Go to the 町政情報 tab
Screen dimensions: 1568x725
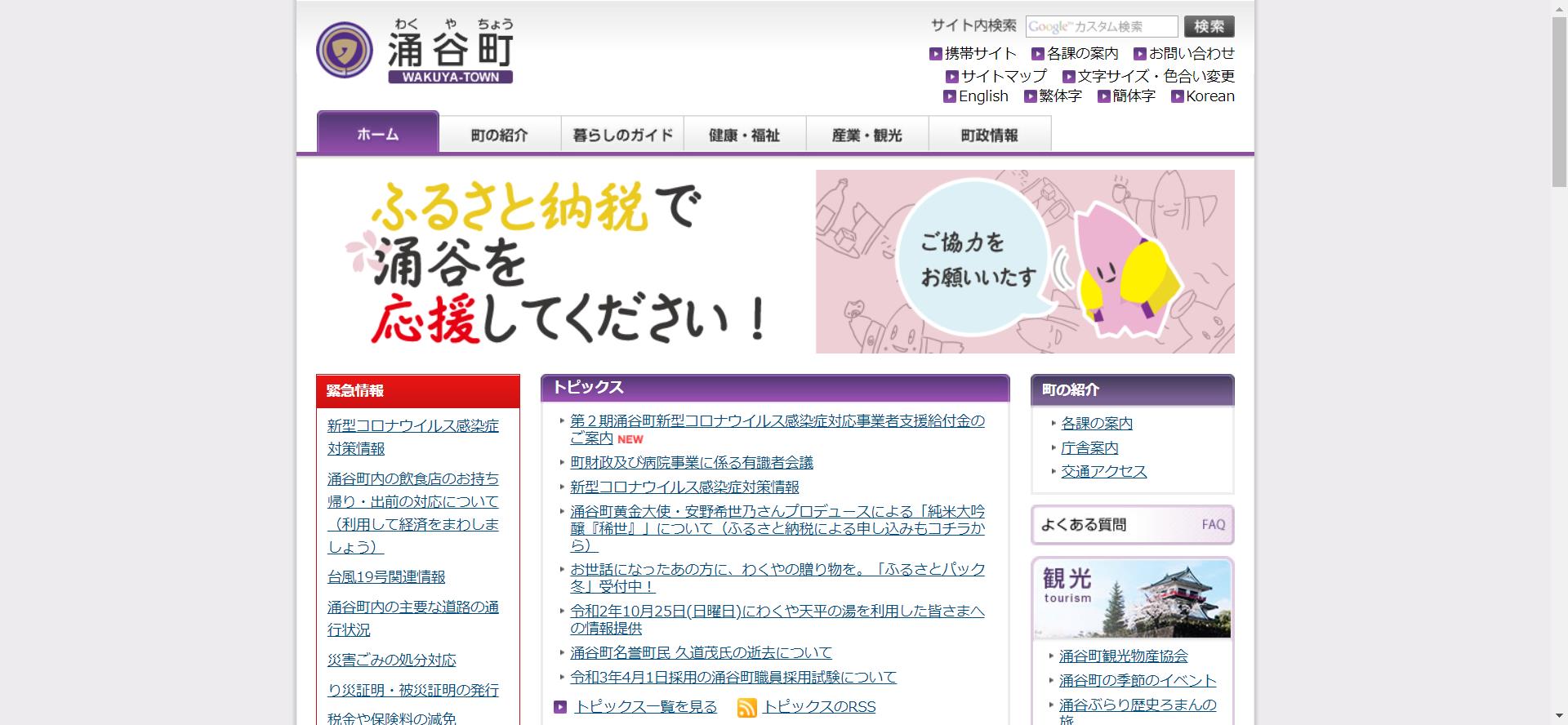990,135
